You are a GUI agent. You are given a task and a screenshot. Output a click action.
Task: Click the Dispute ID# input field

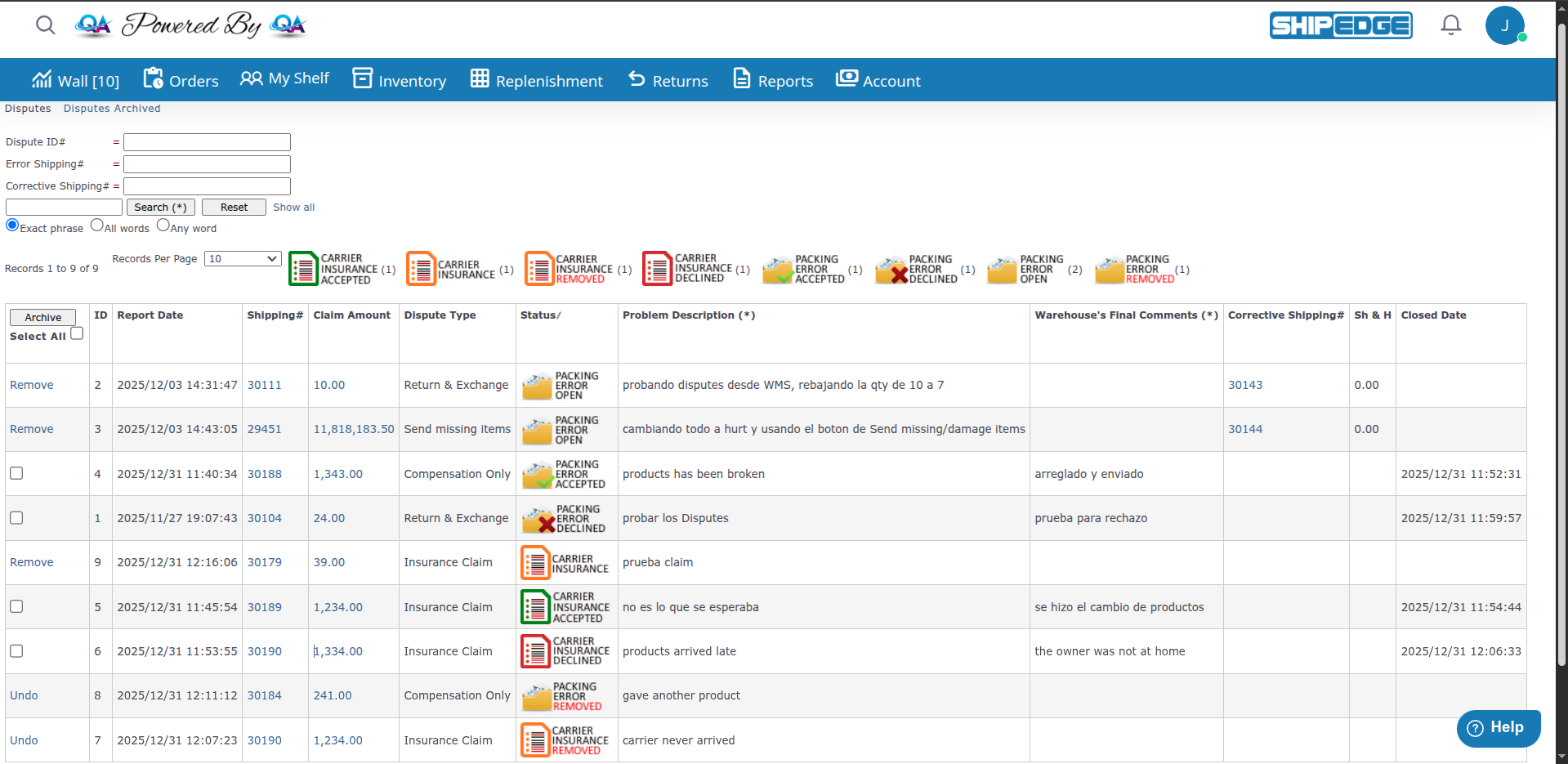point(207,142)
